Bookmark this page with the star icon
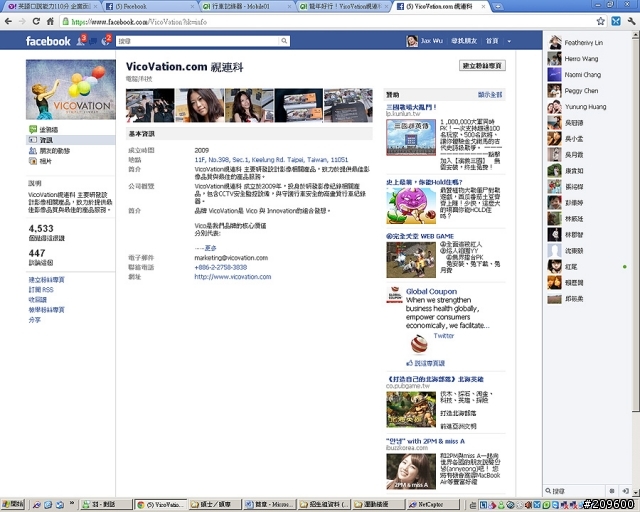 click(600, 21)
